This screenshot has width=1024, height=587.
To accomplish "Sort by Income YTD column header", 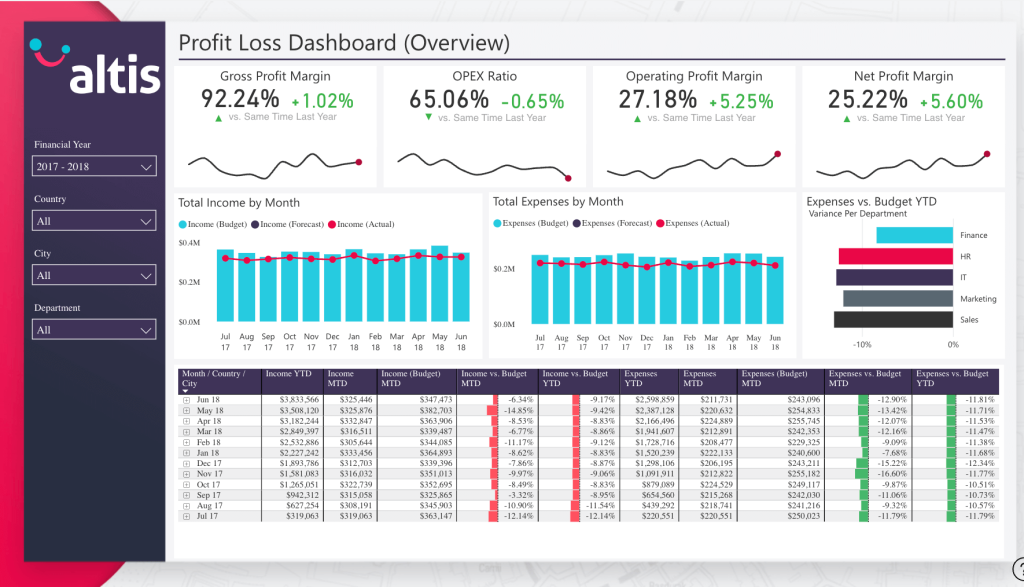I will (292, 375).
